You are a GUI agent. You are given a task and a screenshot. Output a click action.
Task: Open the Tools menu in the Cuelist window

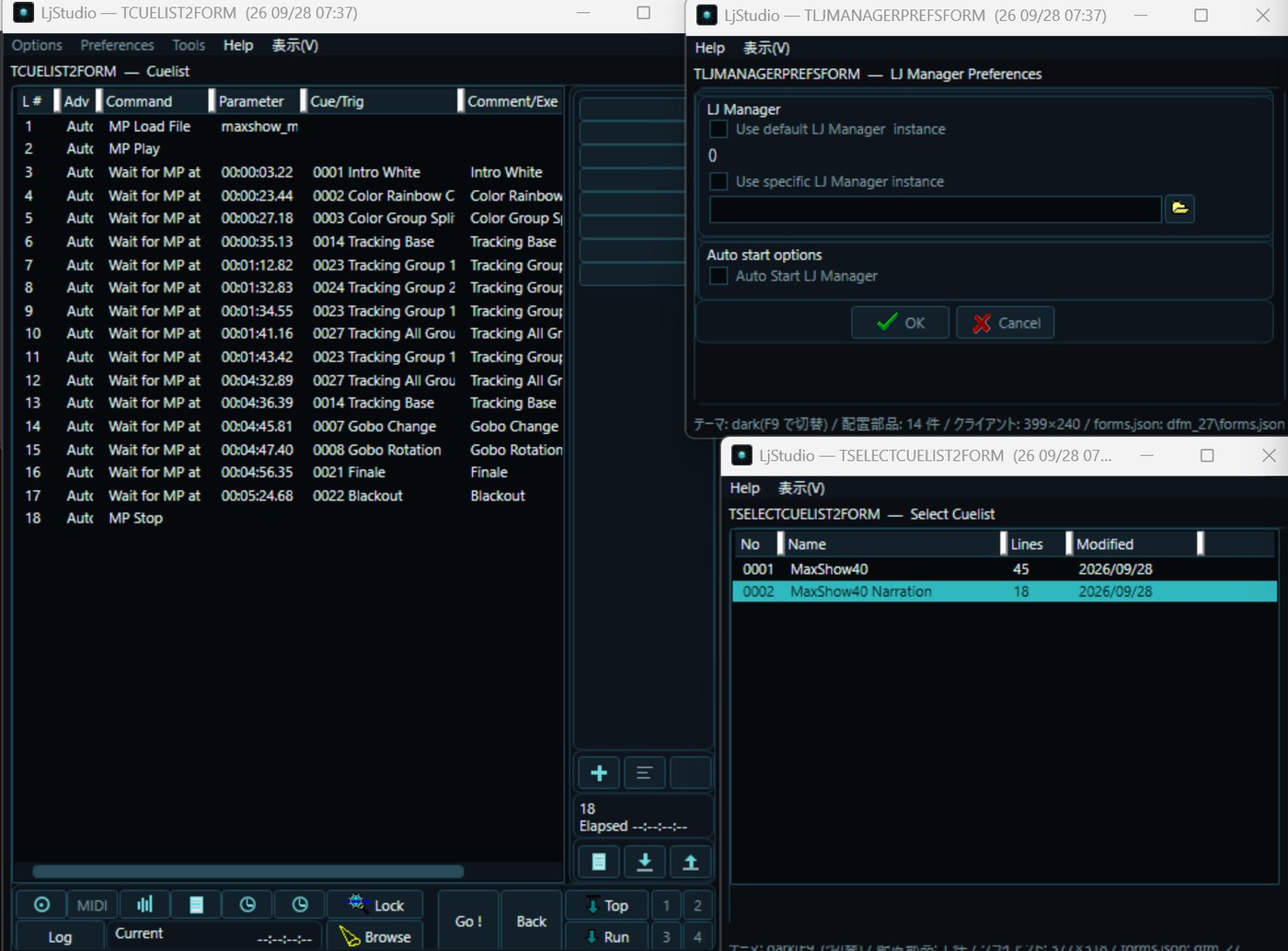point(189,45)
